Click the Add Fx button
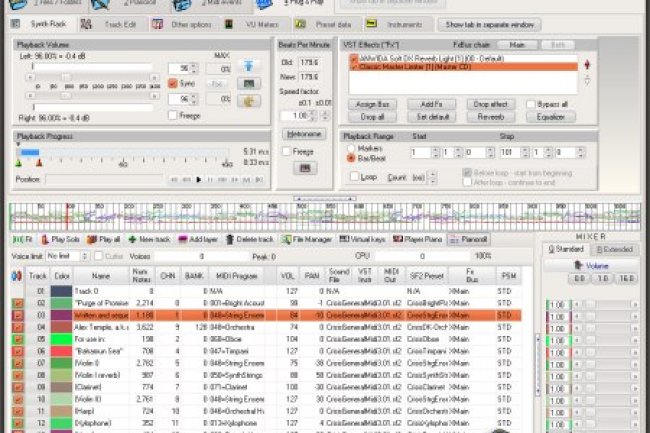Image resolution: width=650 pixels, height=433 pixels. [432, 104]
